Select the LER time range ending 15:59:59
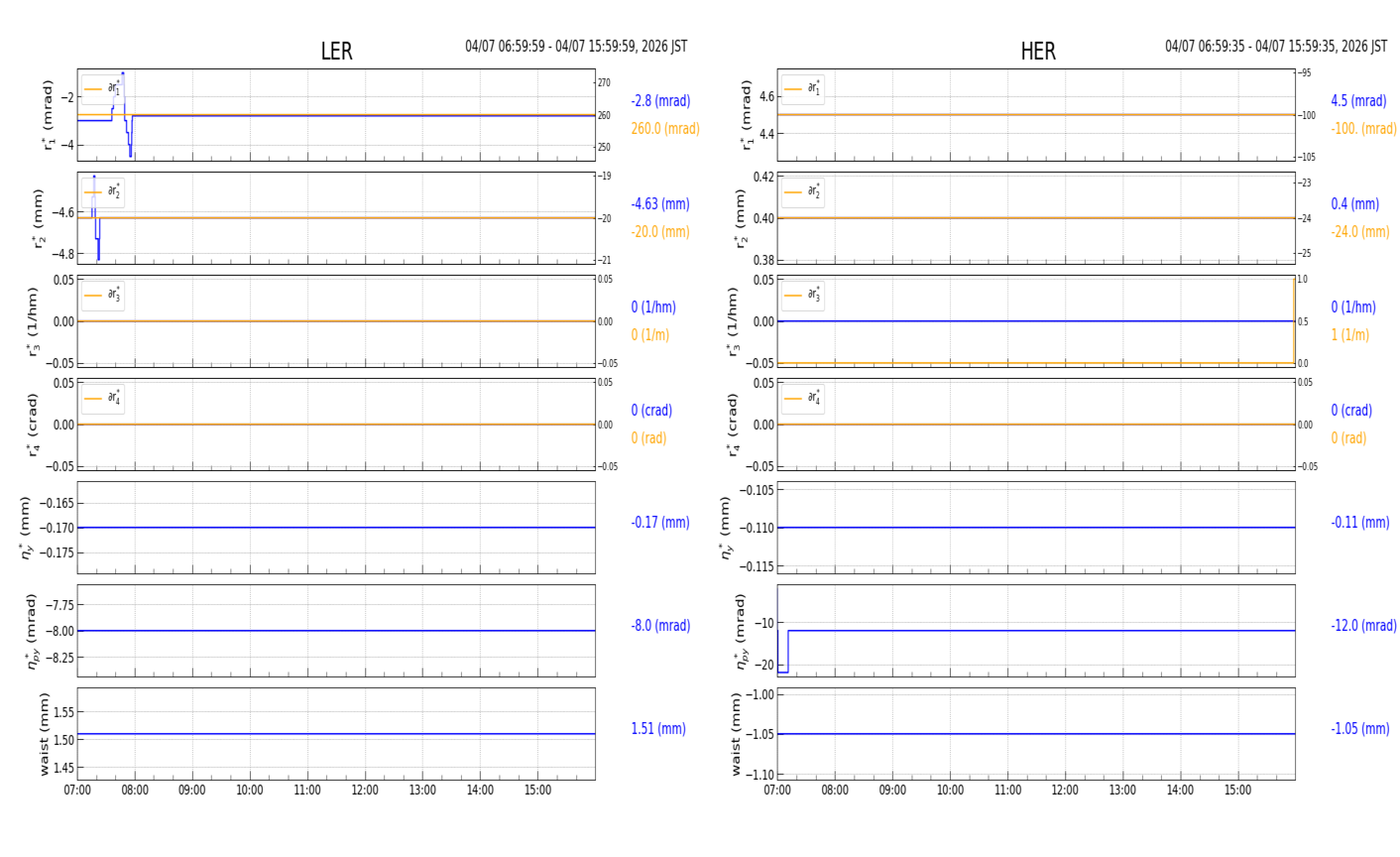Screen dimensions: 1400x857 [576, 47]
